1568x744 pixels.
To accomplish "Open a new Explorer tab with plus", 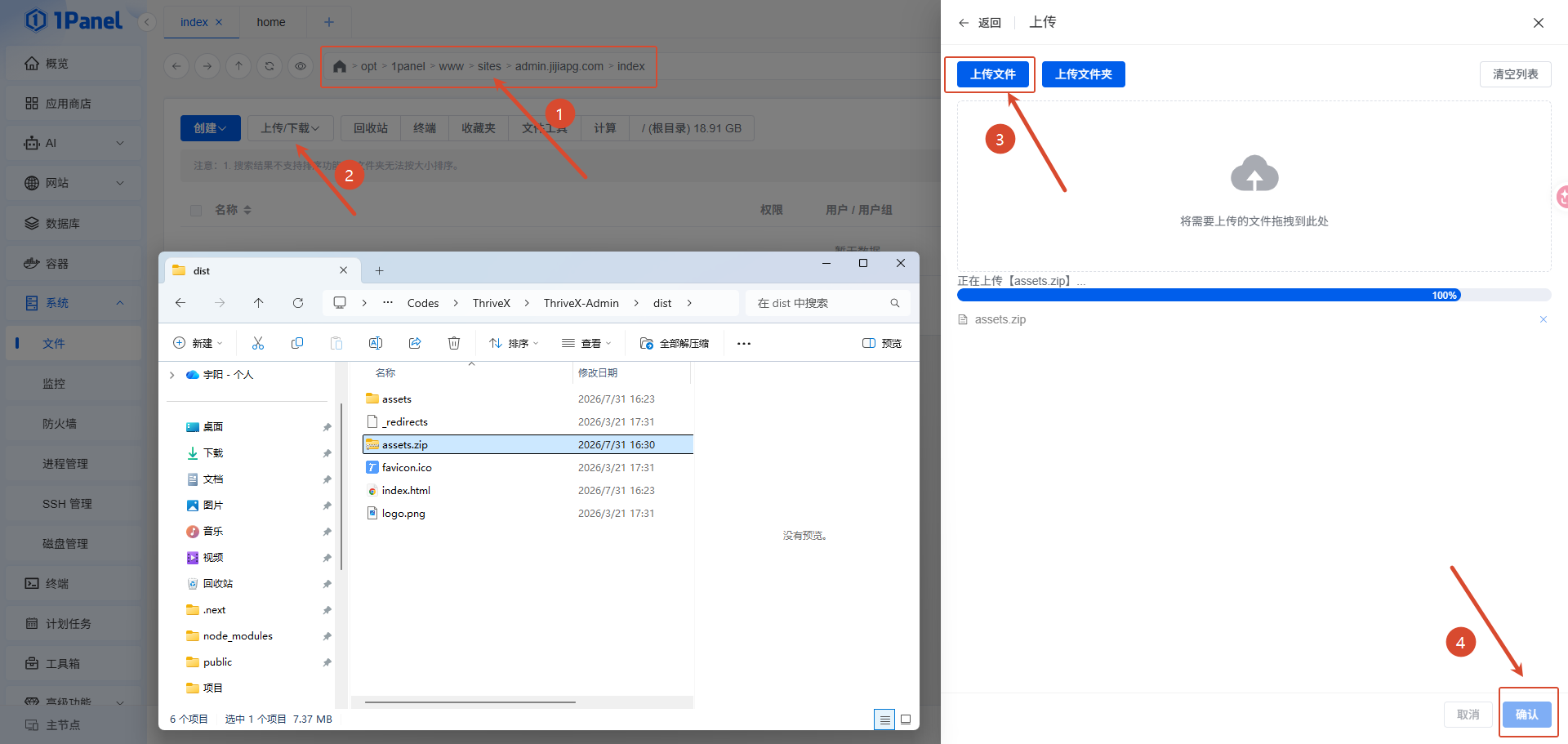I will pyautogui.click(x=379, y=270).
